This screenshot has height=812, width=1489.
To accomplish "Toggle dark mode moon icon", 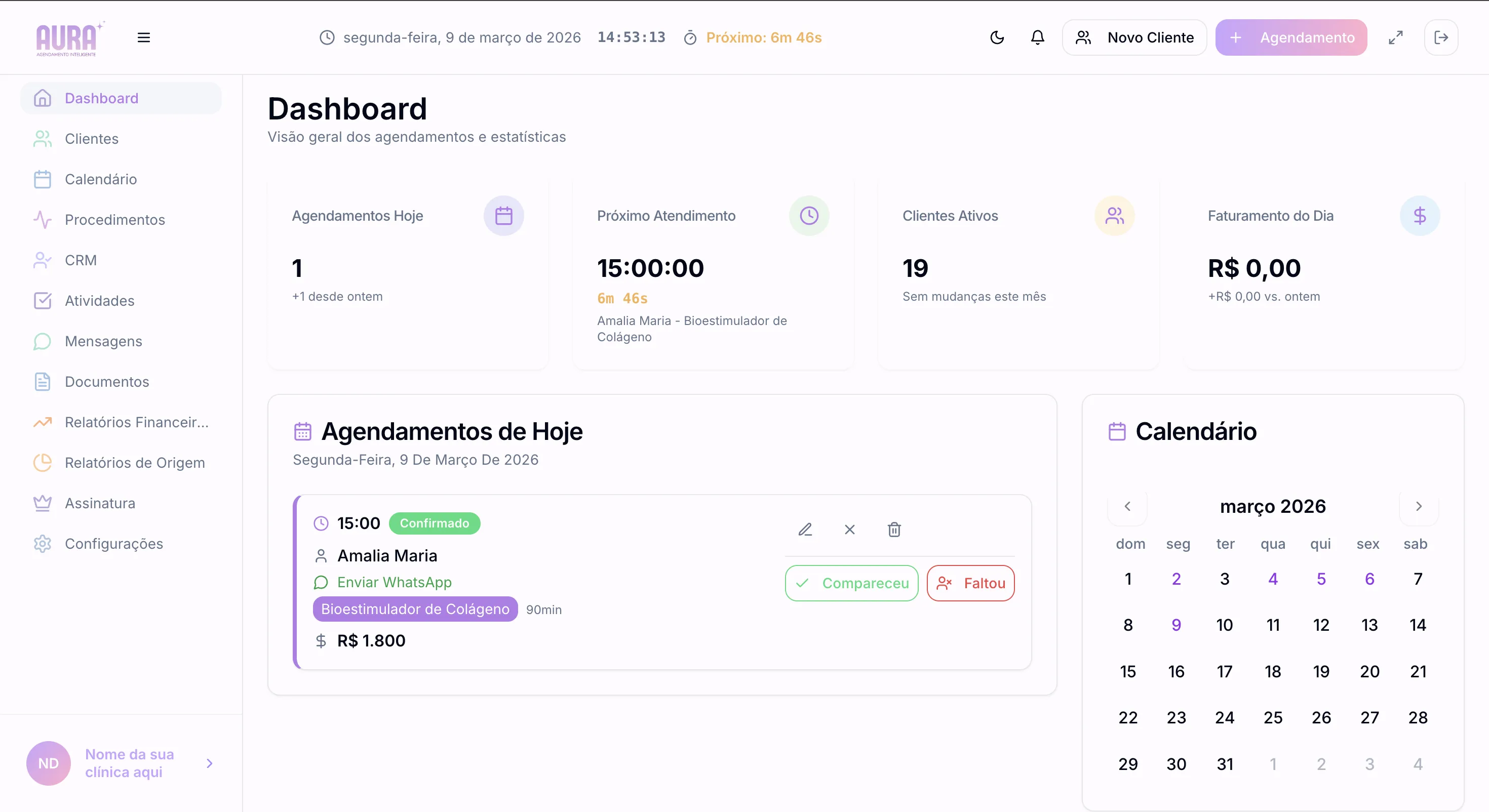I will [997, 37].
